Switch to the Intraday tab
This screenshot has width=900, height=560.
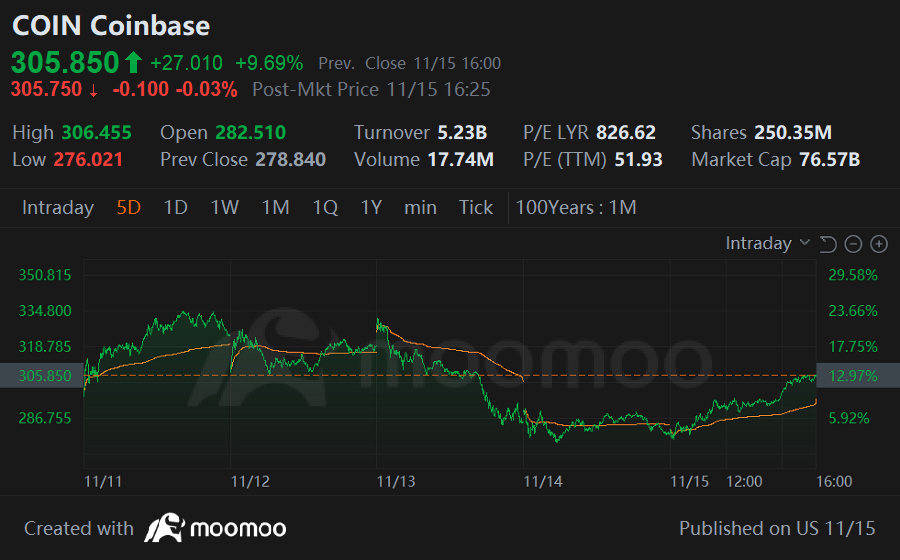[x=58, y=207]
